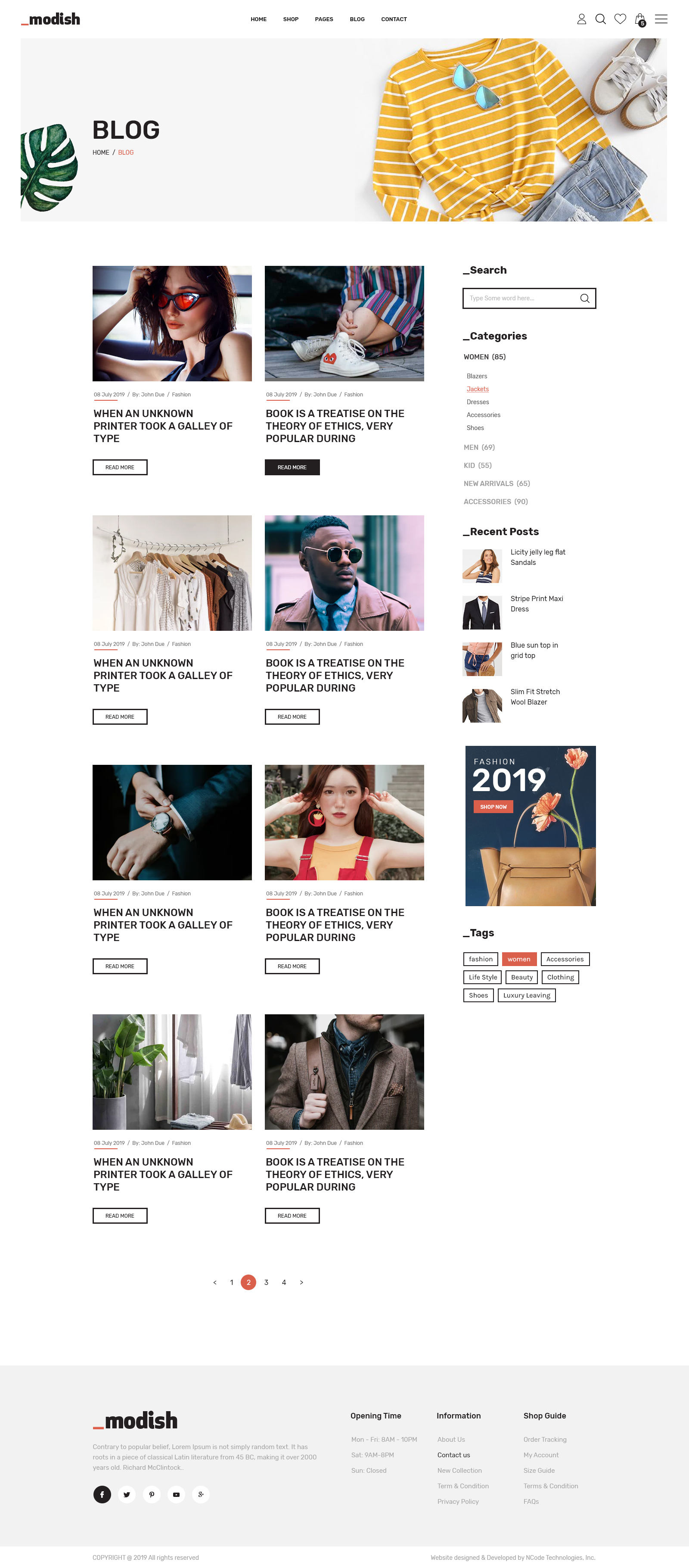Select the women tag
Screen dimensions: 689x1568
coord(519,959)
